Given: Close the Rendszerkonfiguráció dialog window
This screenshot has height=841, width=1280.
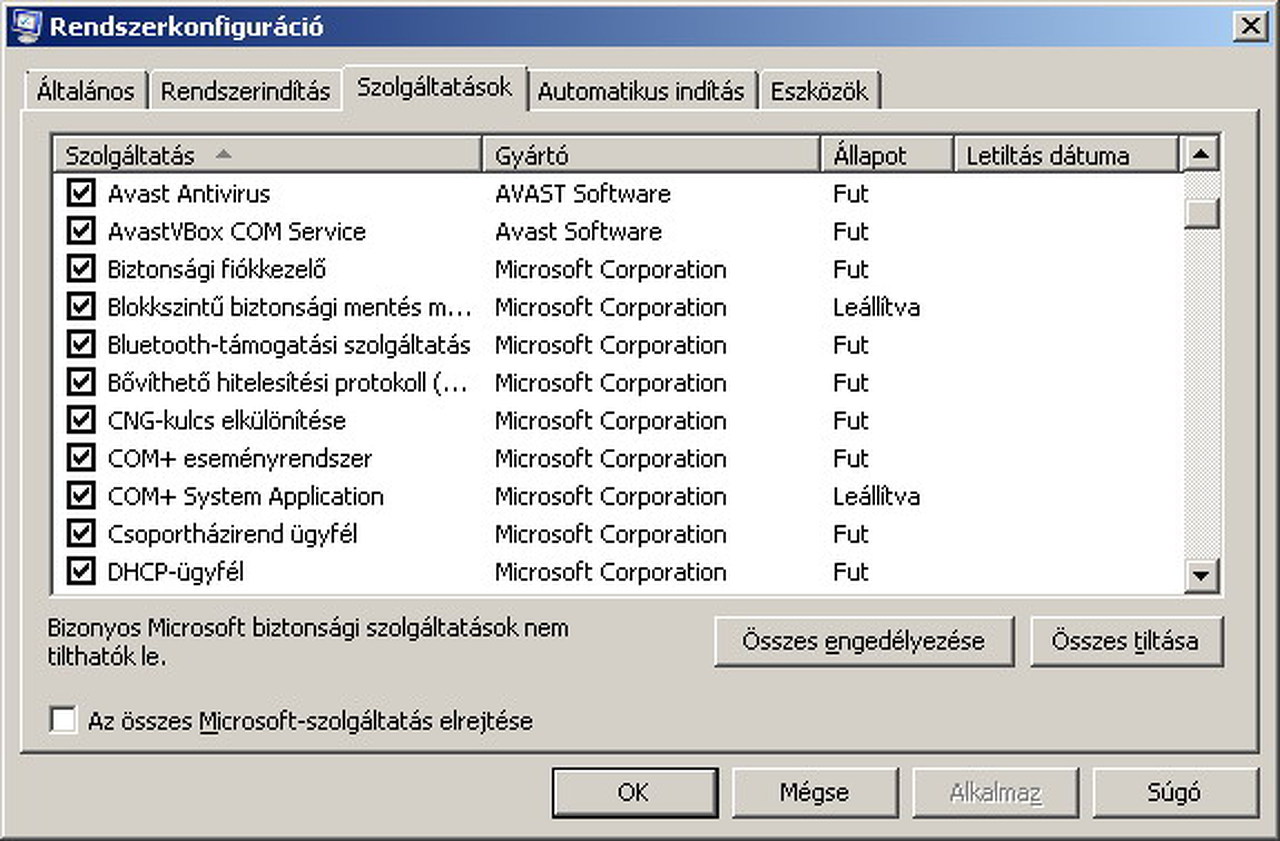Looking at the screenshot, I should (1251, 26).
